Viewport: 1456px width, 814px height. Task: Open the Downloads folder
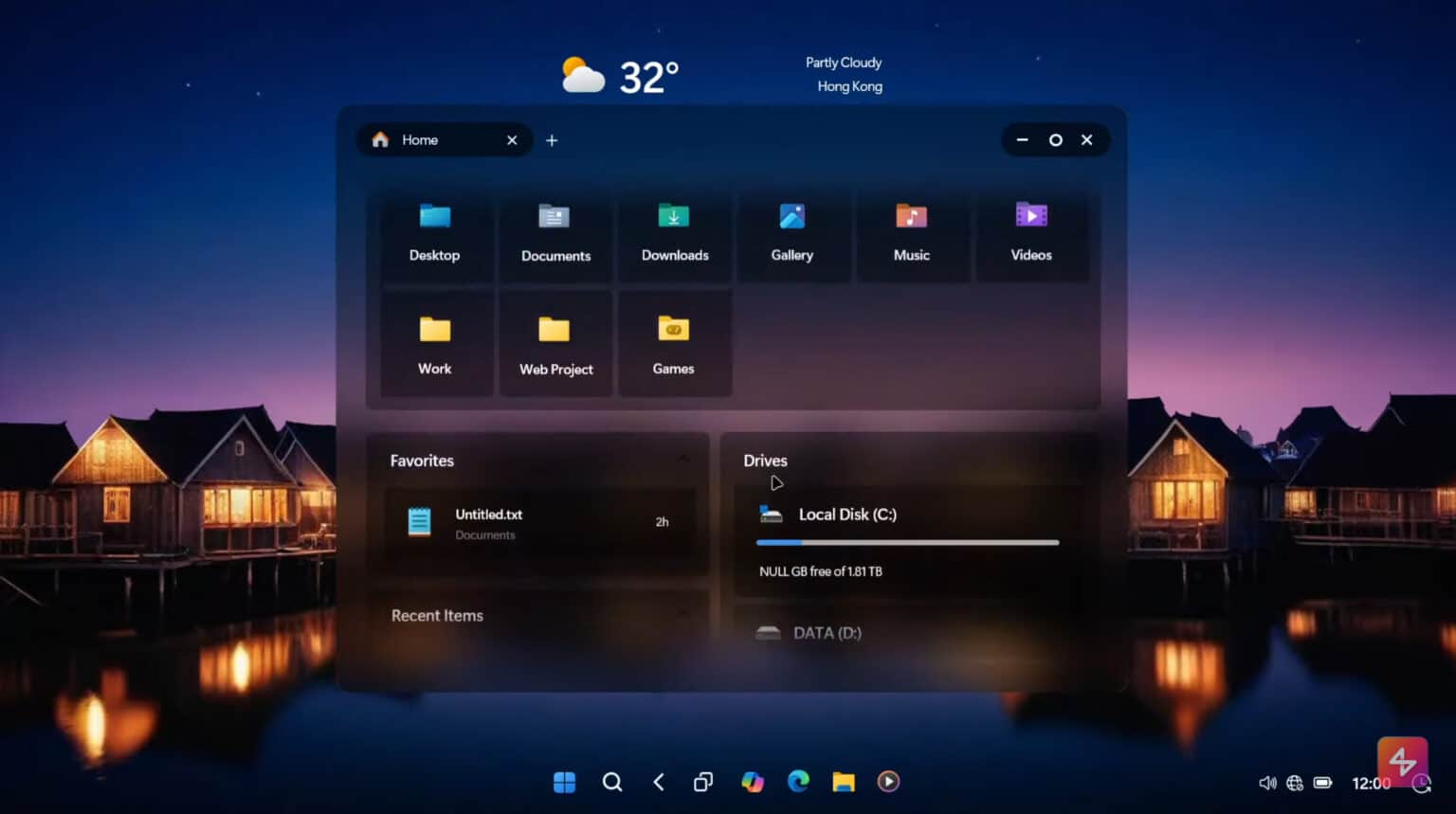pyautogui.click(x=674, y=234)
